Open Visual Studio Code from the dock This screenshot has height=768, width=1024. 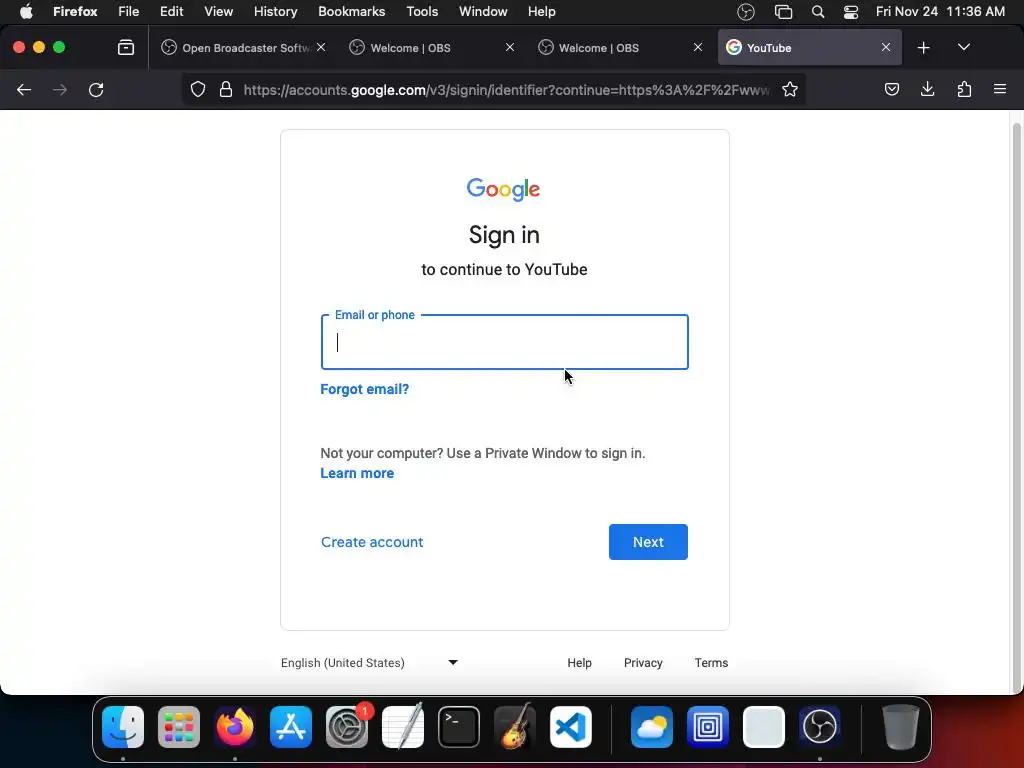click(571, 727)
